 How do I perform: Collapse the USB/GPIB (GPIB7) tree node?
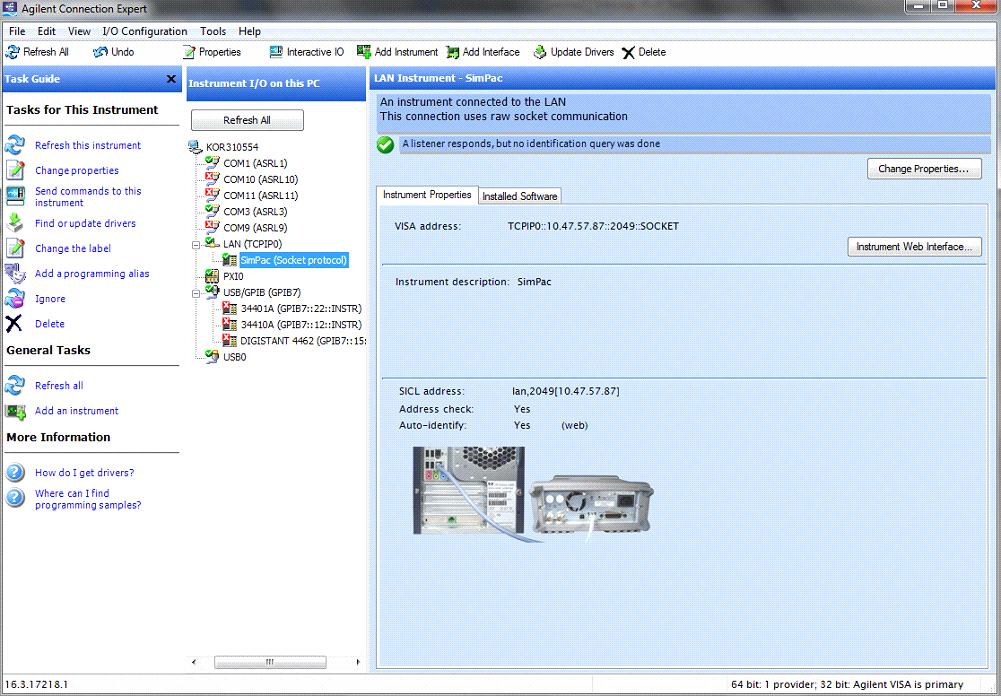point(197,293)
